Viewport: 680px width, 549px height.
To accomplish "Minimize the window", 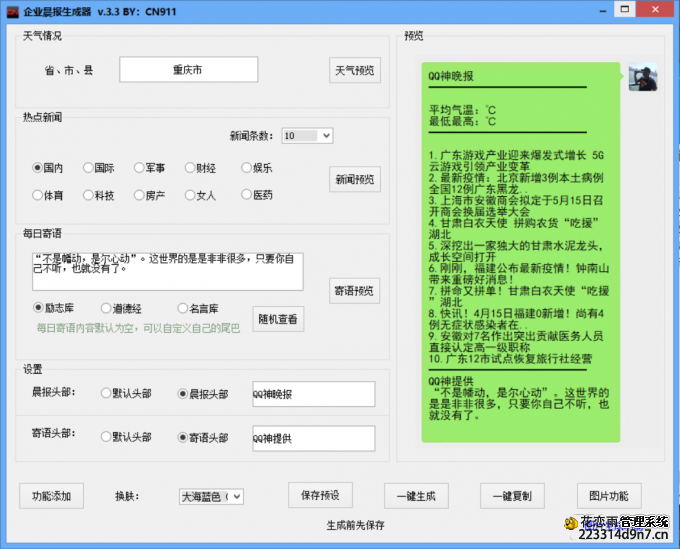I will click(x=603, y=10).
